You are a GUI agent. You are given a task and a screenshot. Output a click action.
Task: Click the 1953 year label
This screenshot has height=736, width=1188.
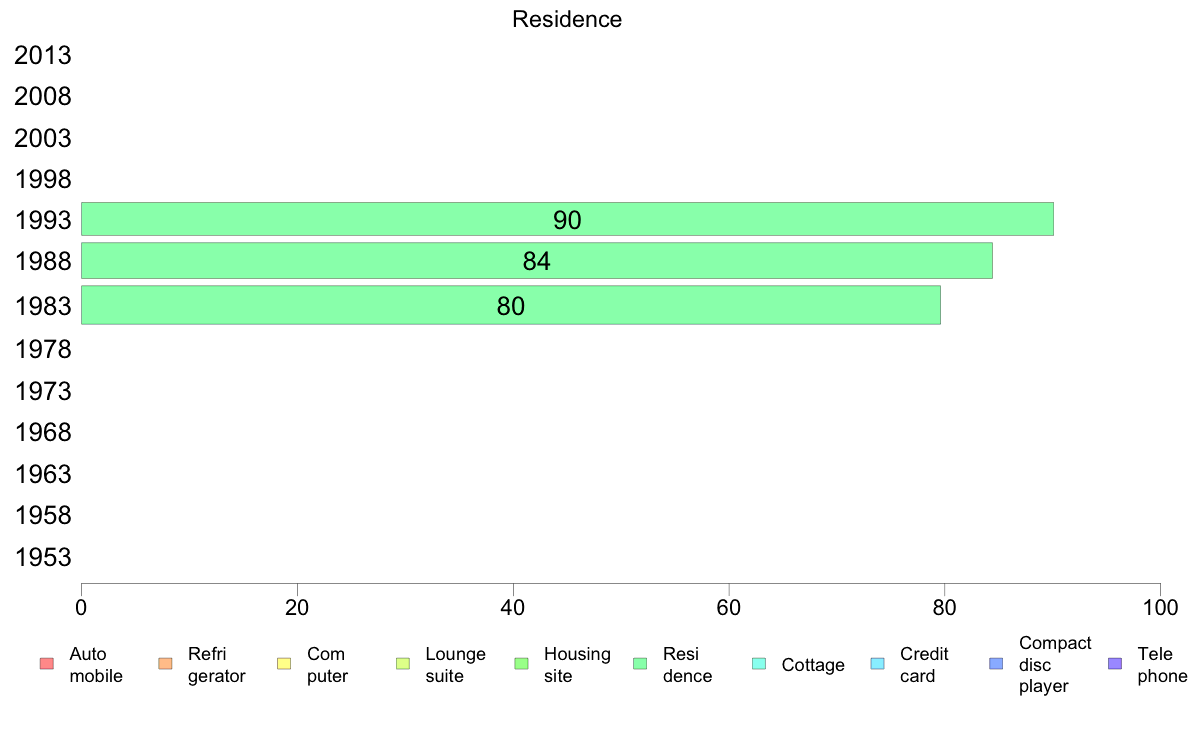click(42, 557)
